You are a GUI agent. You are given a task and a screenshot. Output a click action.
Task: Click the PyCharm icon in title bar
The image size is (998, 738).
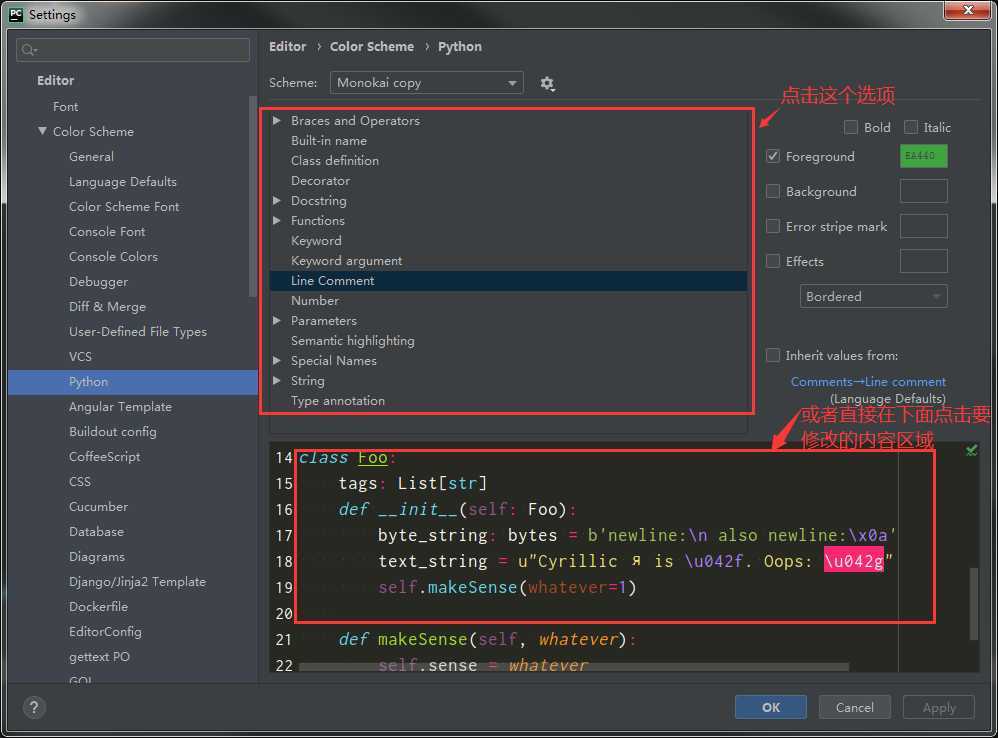(x=15, y=14)
